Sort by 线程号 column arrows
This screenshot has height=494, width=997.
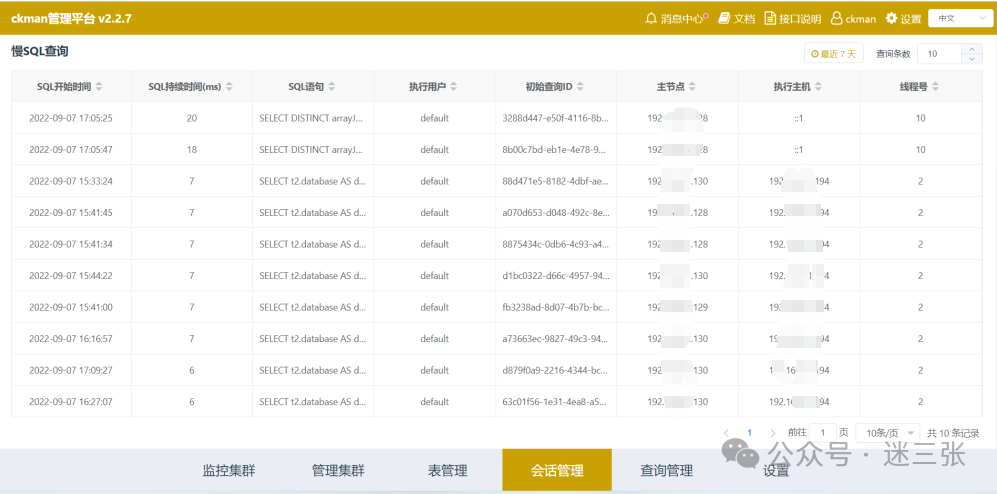click(x=935, y=86)
